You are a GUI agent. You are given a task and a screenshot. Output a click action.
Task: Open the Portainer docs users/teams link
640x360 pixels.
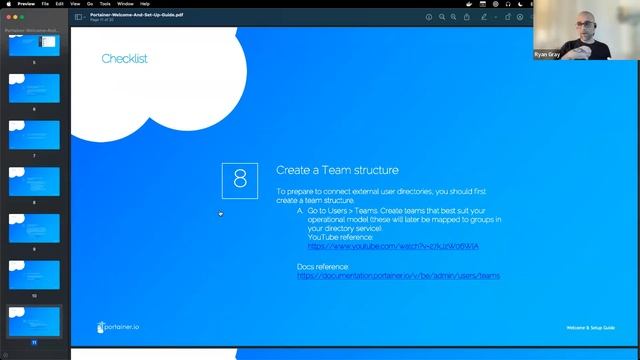398,276
